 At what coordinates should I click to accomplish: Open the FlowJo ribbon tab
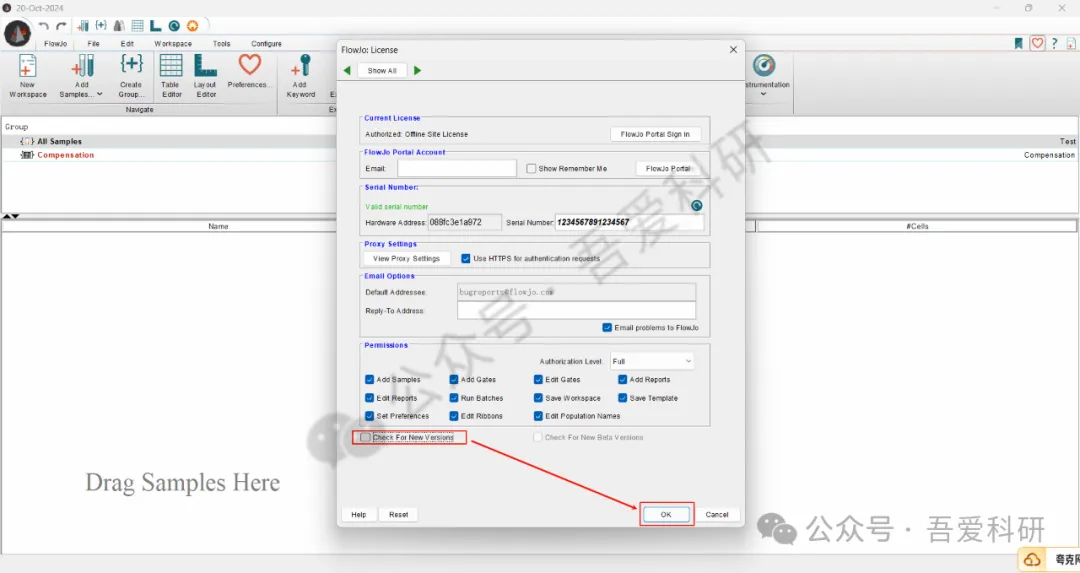click(x=56, y=43)
